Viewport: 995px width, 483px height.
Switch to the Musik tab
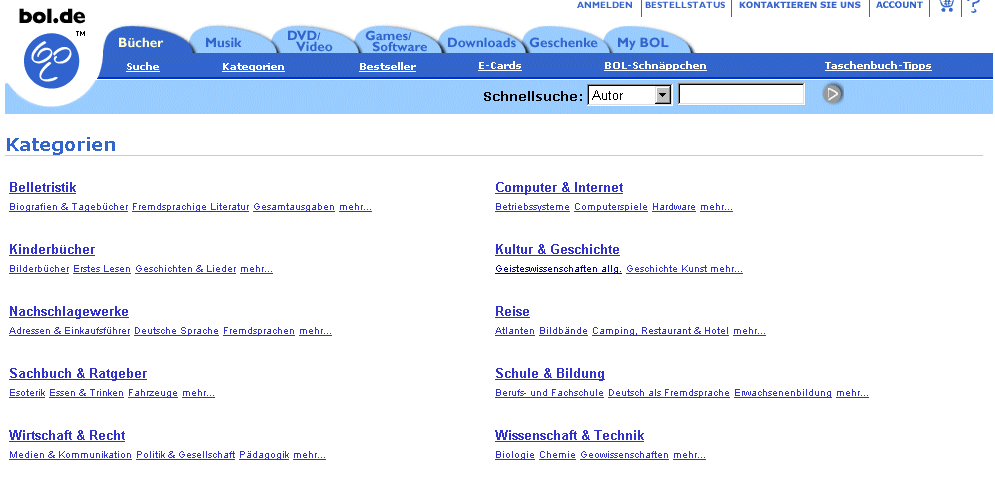[223, 43]
